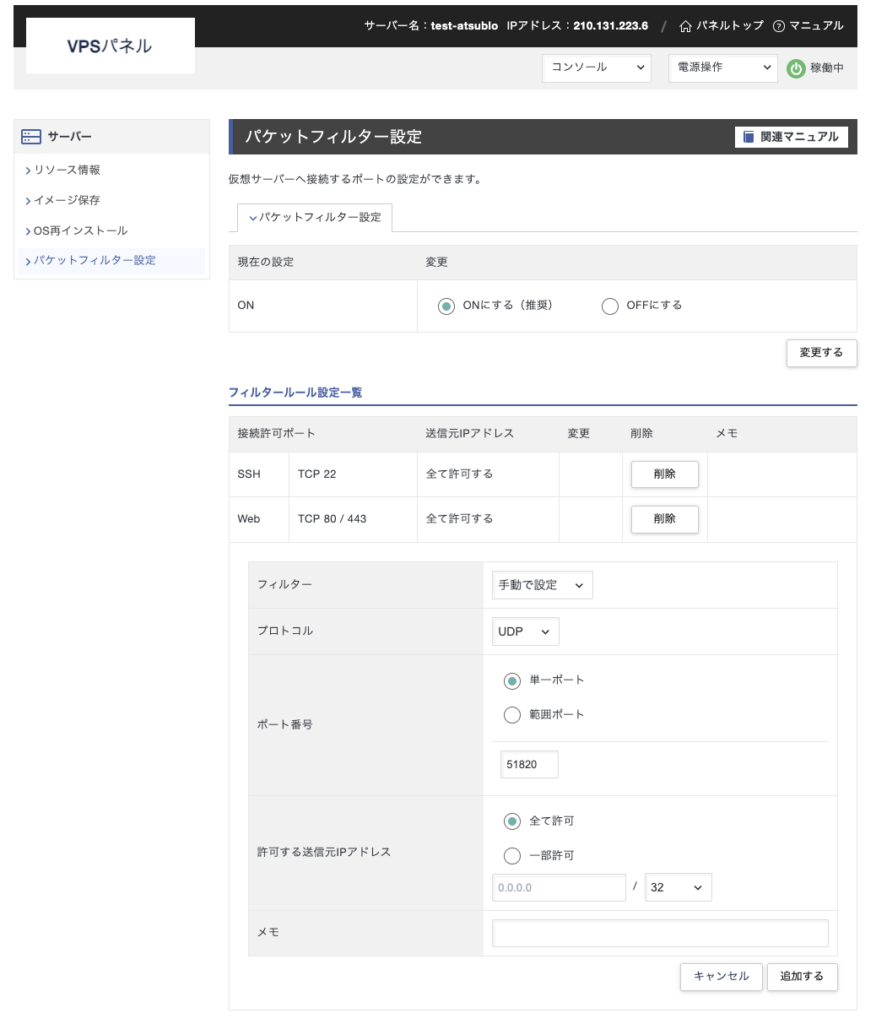The height and width of the screenshot is (1024, 876).
Task: Open リソース情報 in the sidebar
Action: (67, 170)
